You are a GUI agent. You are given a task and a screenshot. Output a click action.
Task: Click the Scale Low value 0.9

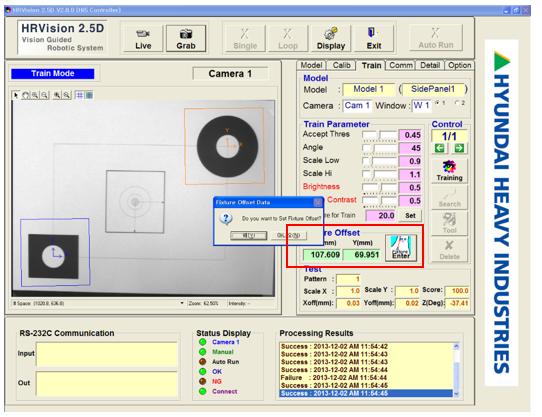tap(410, 161)
